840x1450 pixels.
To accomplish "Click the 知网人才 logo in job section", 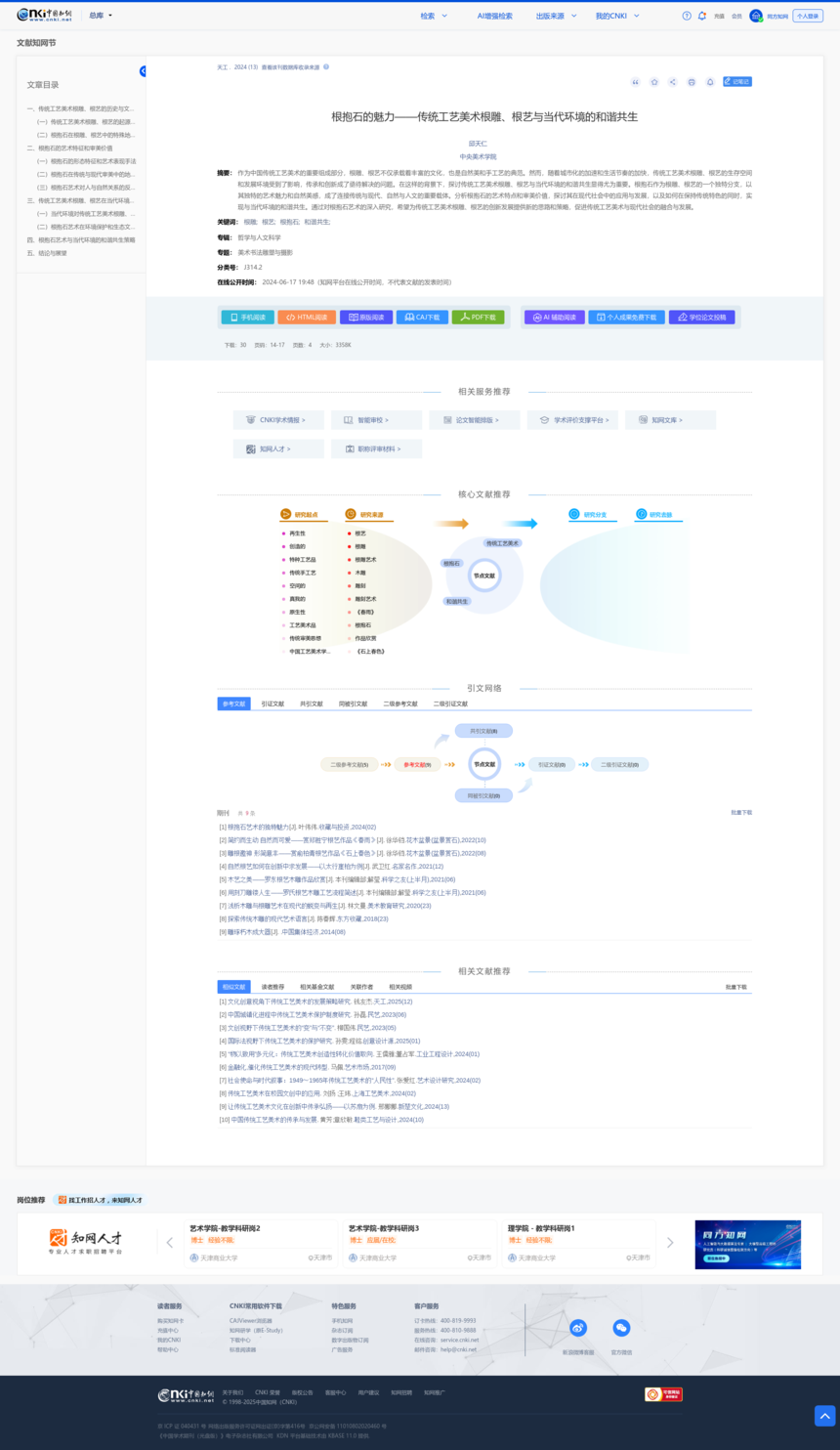I will point(86,1242).
